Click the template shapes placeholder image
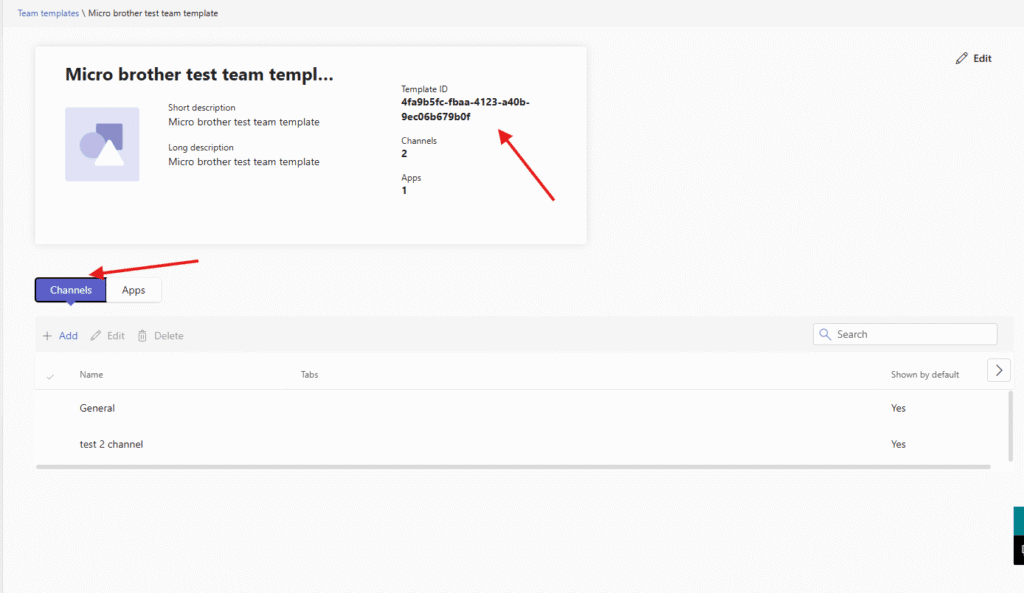 point(102,145)
